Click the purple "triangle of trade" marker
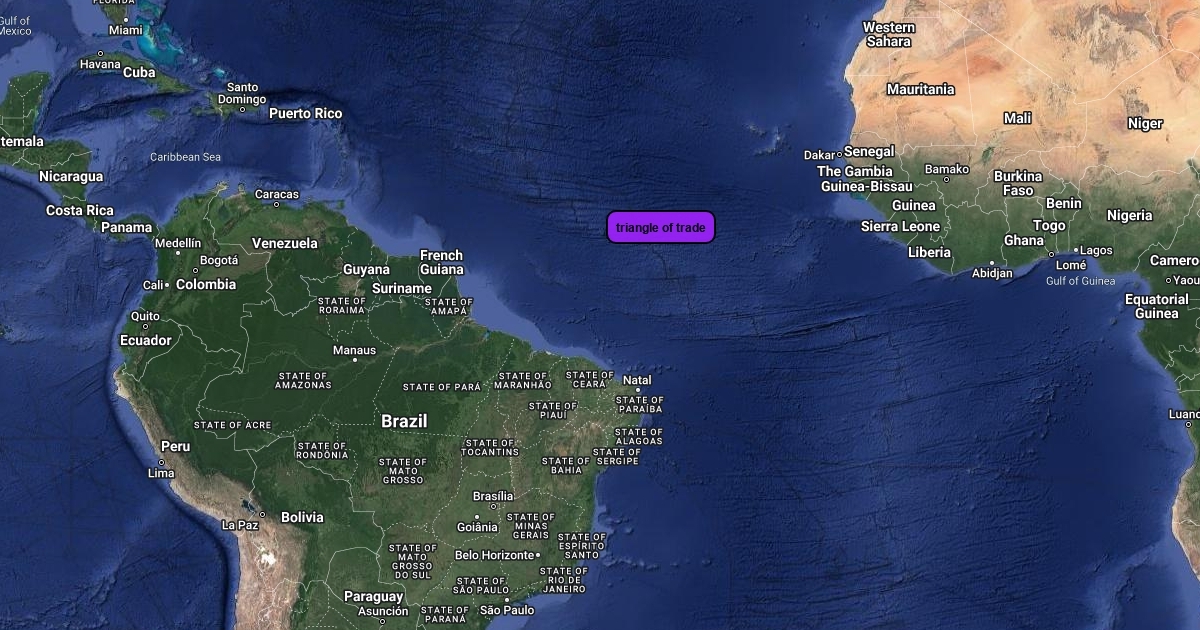Viewport: 1200px width, 630px height. (661, 227)
